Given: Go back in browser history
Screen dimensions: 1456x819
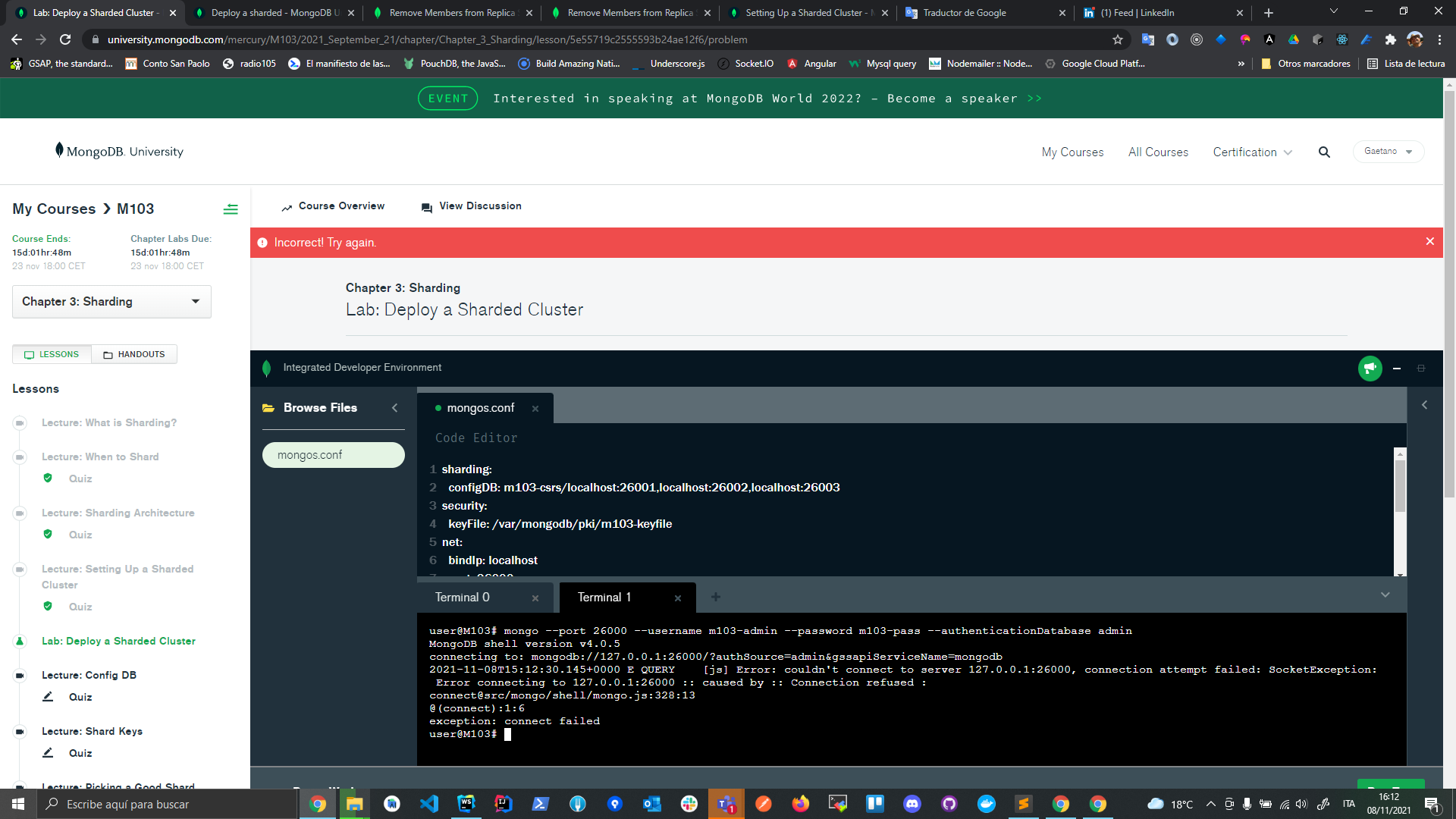Looking at the screenshot, I should (17, 39).
